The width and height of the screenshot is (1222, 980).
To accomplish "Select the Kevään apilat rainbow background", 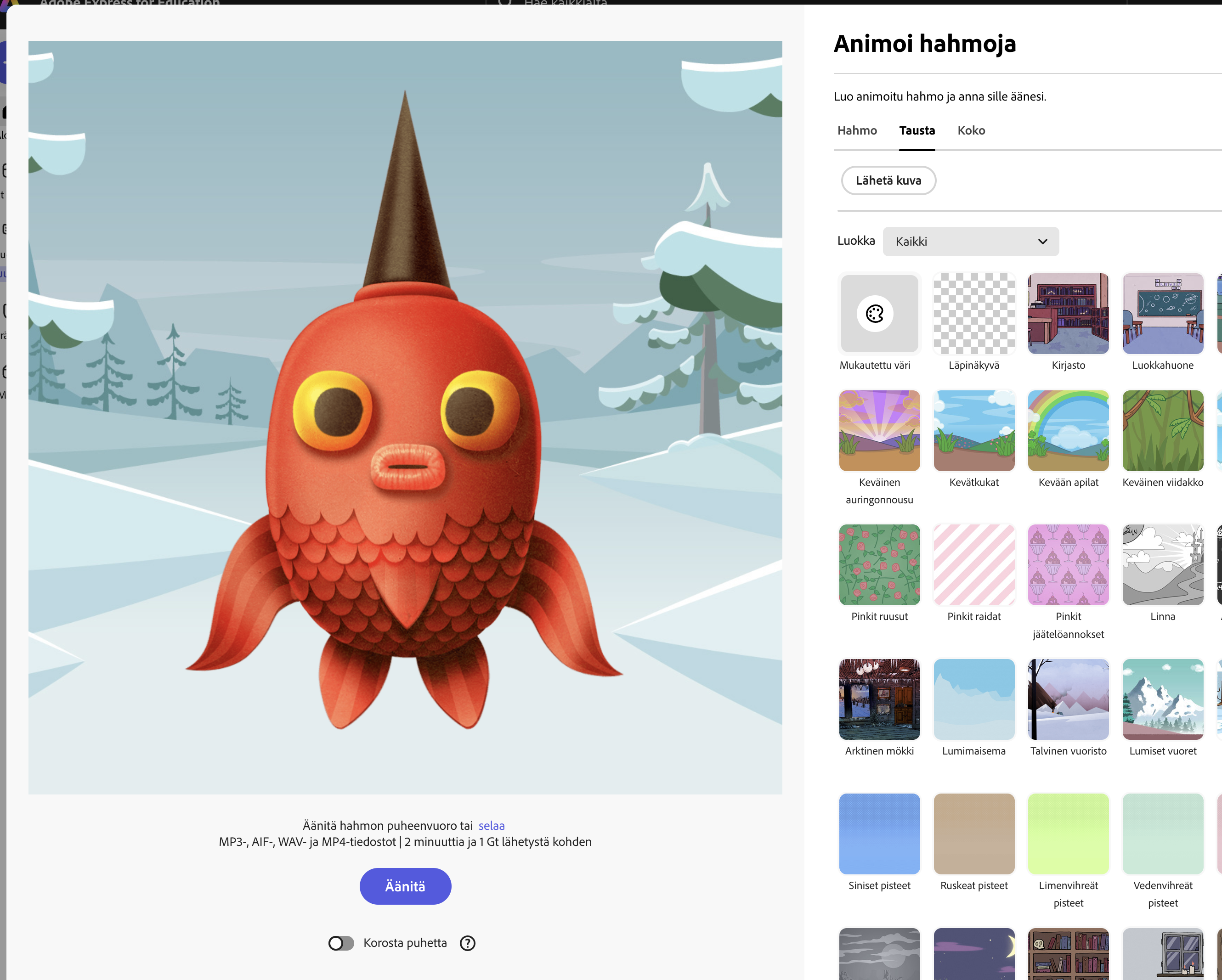I will [1068, 430].
